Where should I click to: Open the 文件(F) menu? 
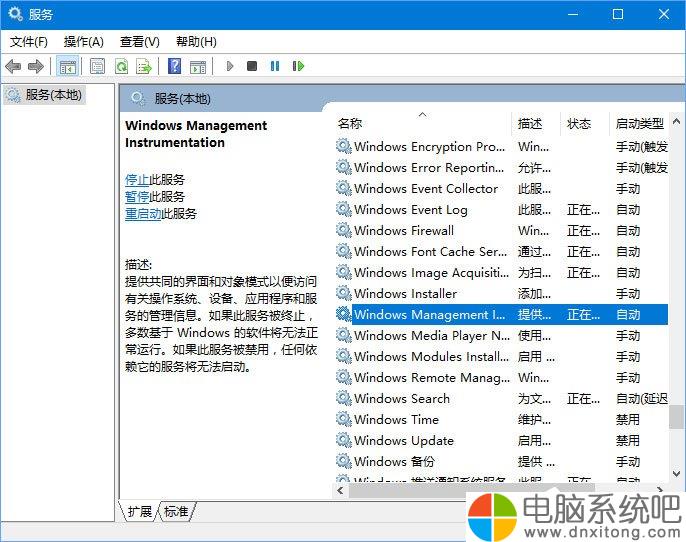tap(28, 42)
